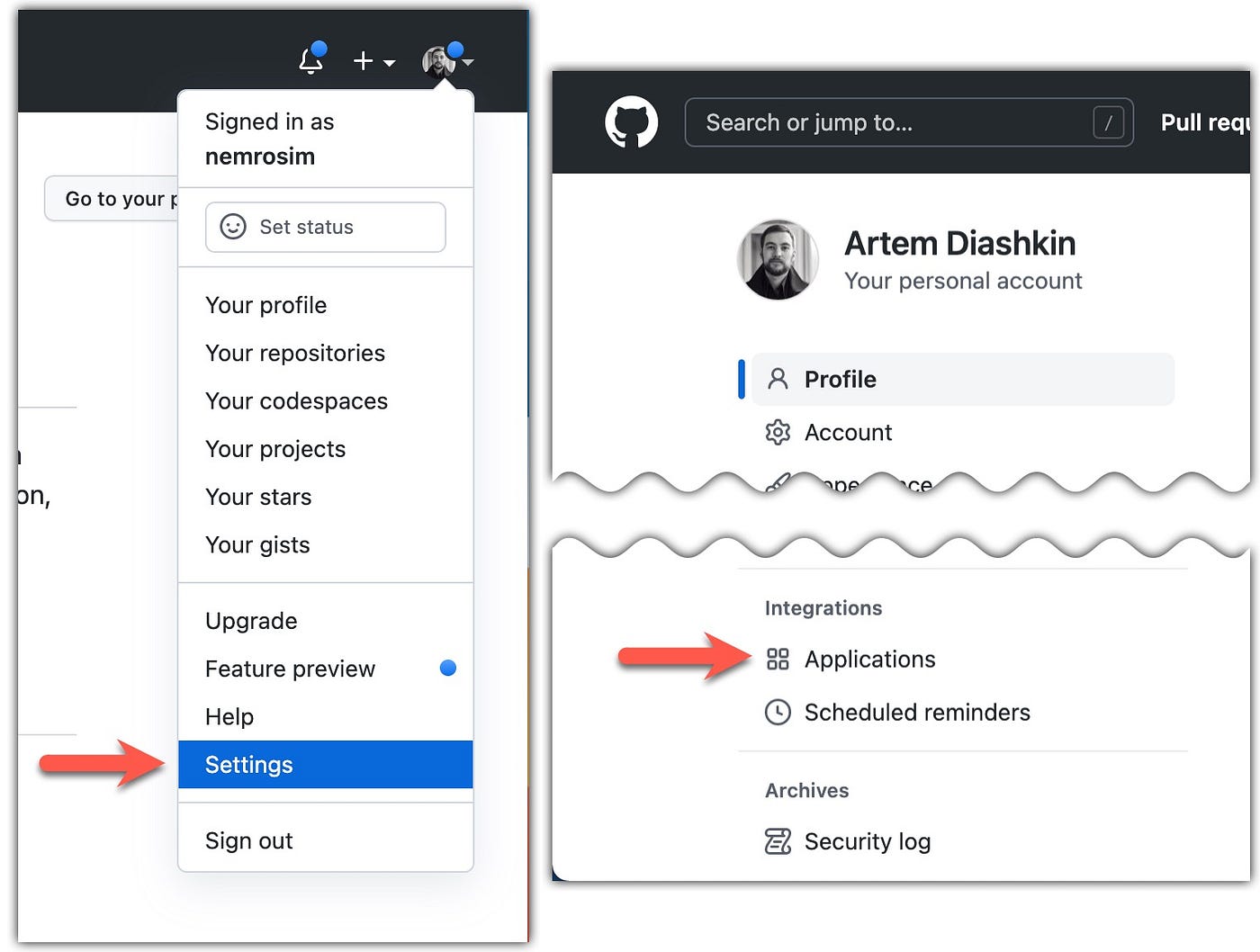Viewport: 1260px width, 952px height.
Task: Select the Applications grid icon
Action: [x=777, y=659]
